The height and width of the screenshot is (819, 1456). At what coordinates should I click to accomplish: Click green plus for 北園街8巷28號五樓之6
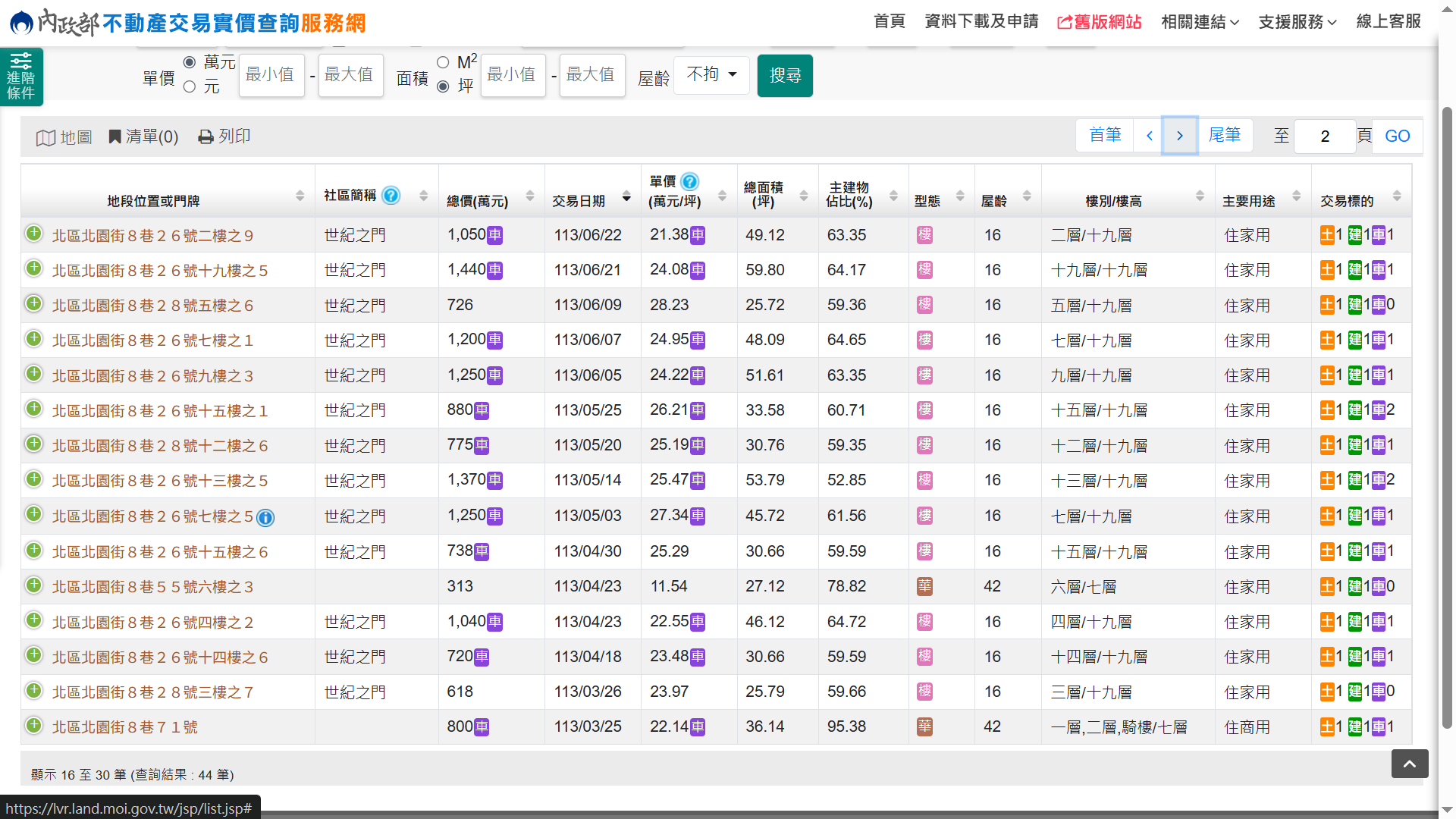[33, 304]
